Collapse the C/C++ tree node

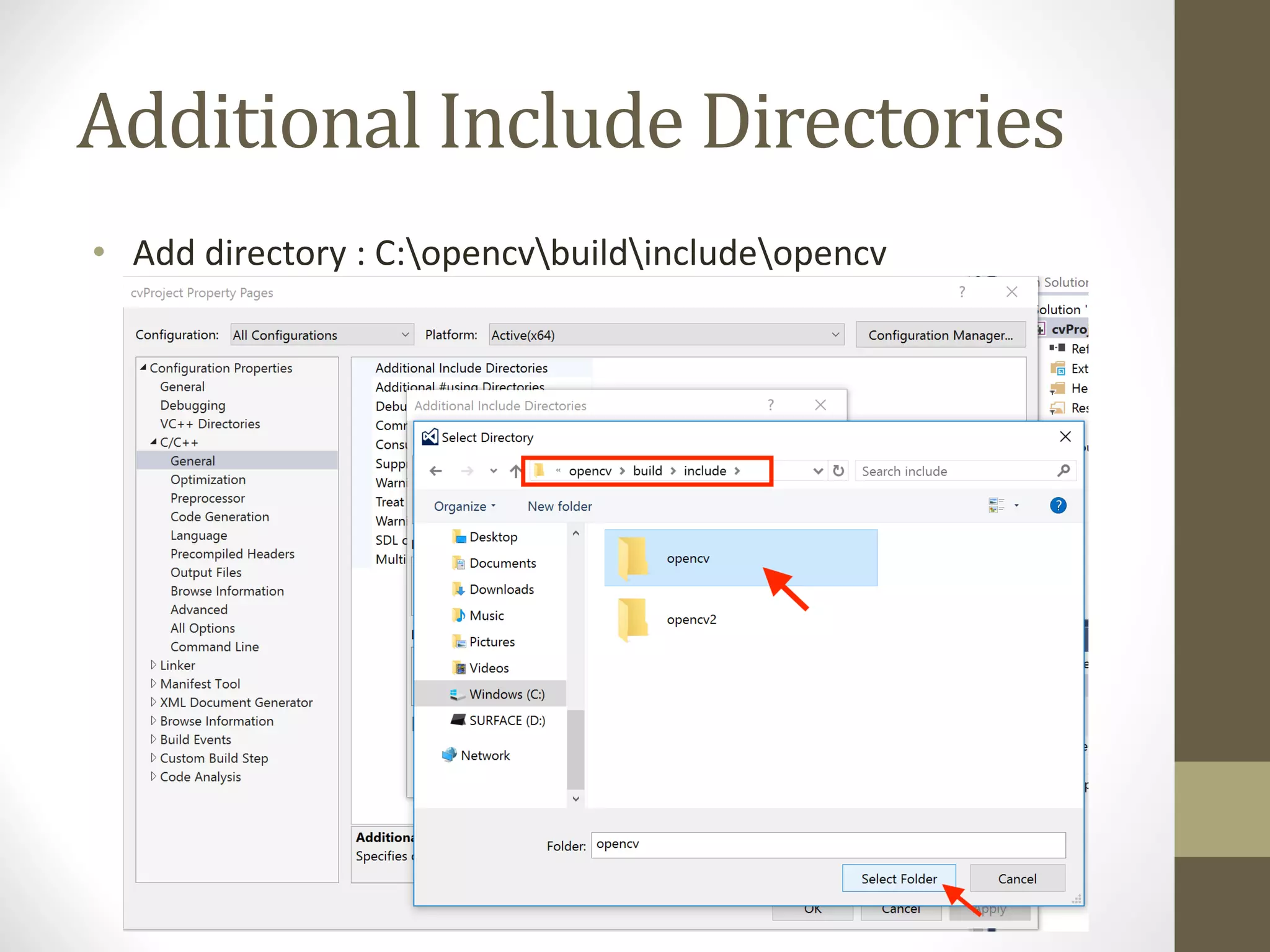153,443
